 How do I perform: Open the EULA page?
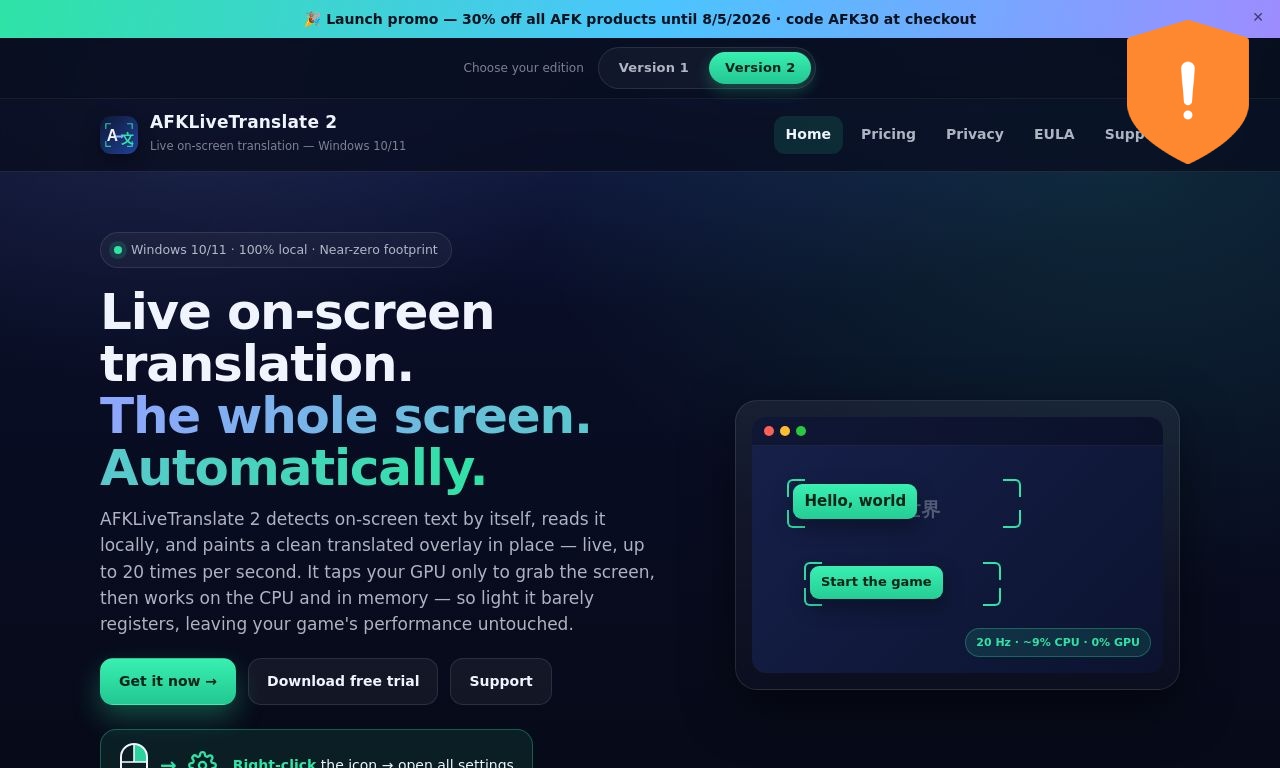1054,135
